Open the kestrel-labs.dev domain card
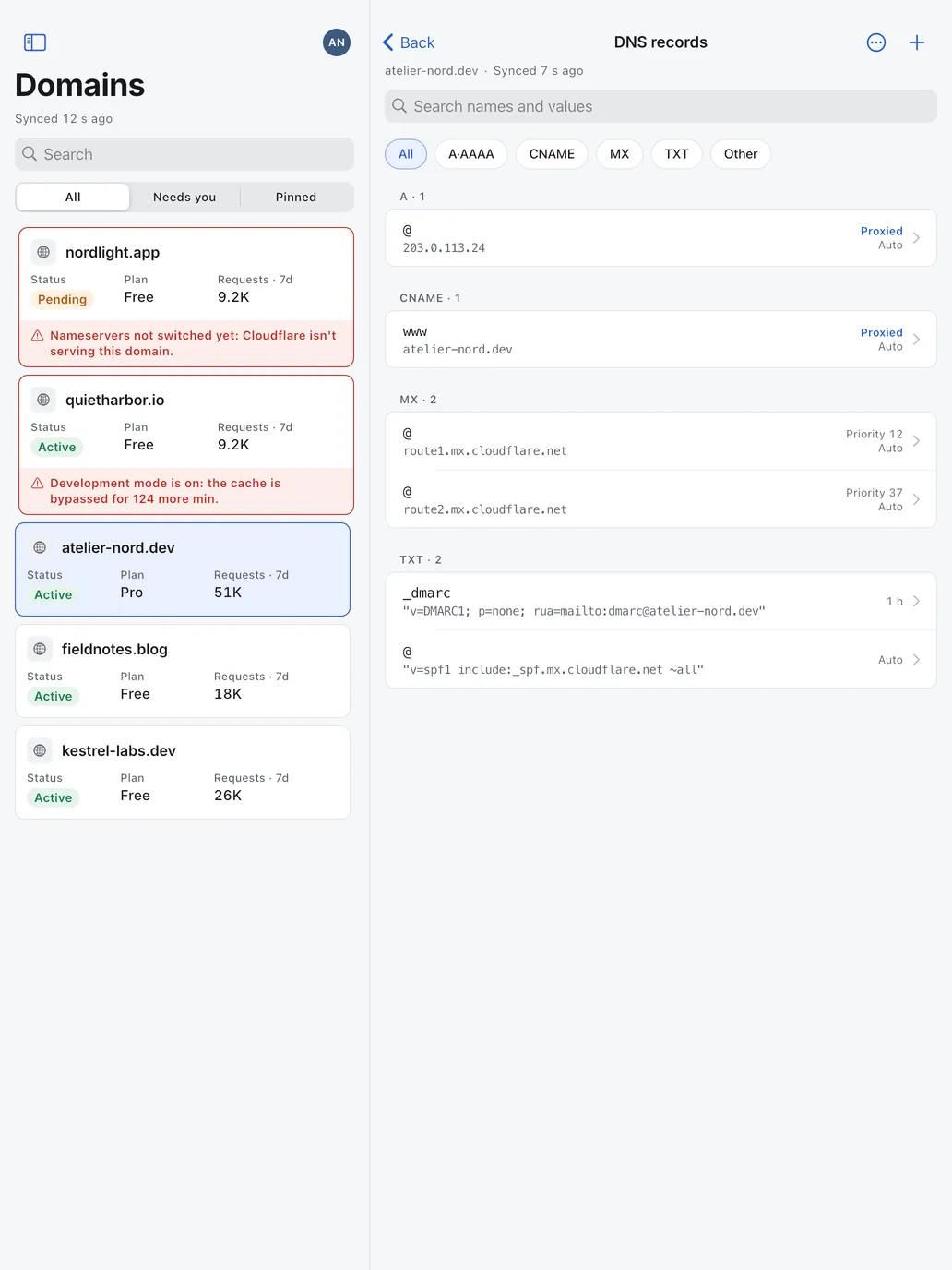The height and width of the screenshot is (1270, 952). tap(183, 773)
